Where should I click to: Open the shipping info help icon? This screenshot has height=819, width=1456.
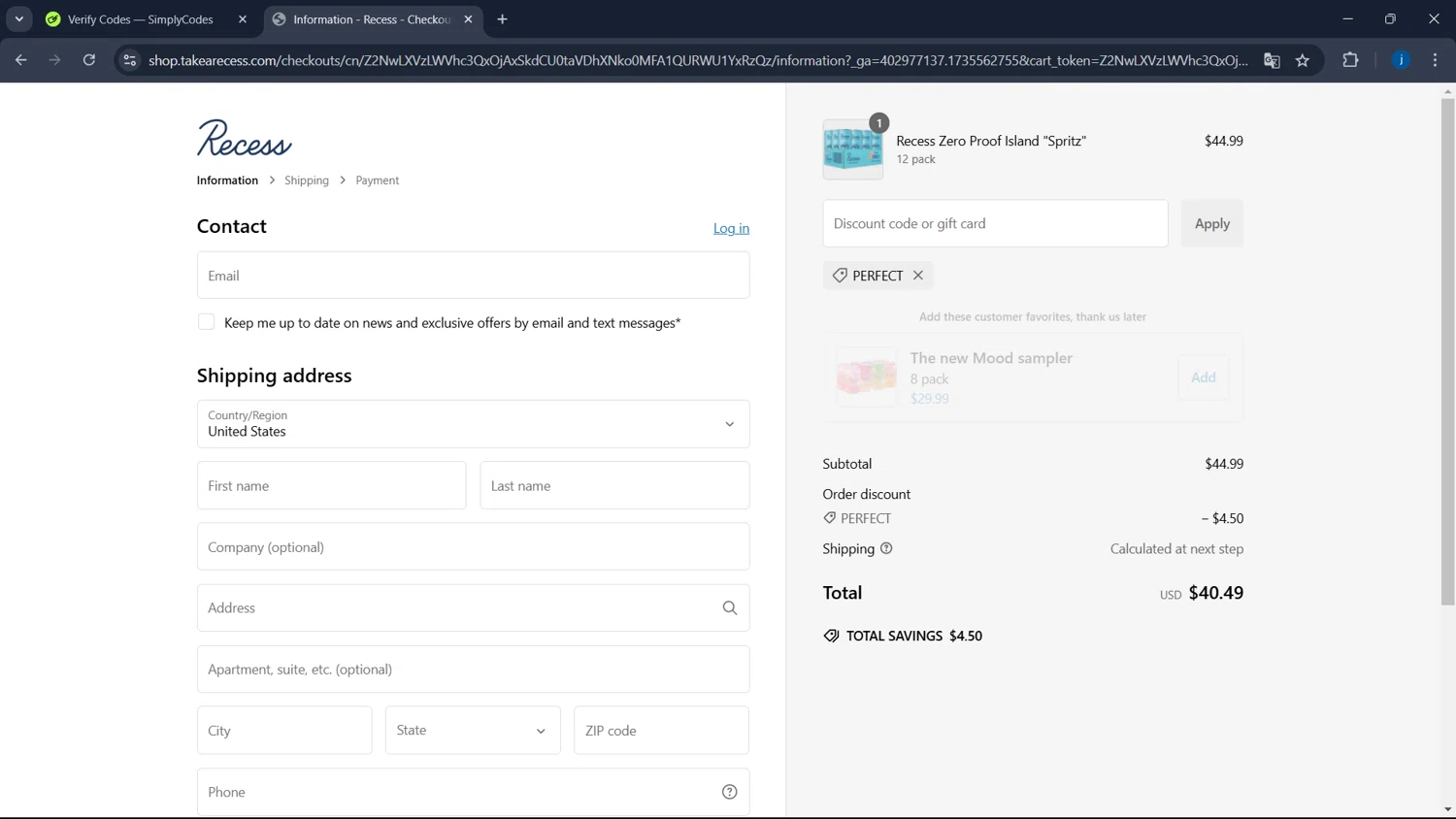pos(886,549)
